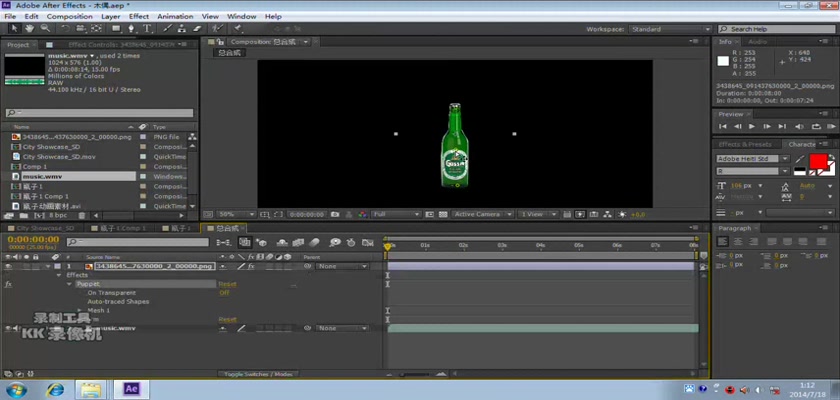Expand the Mesh 1 property group
Screen dimensions: 840x400
pos(81,310)
